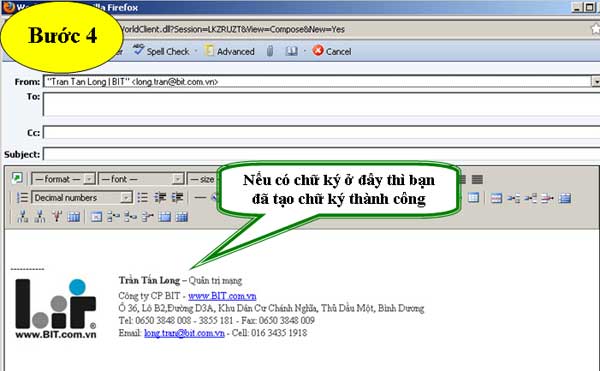Open the format dropdown

click(x=63, y=179)
